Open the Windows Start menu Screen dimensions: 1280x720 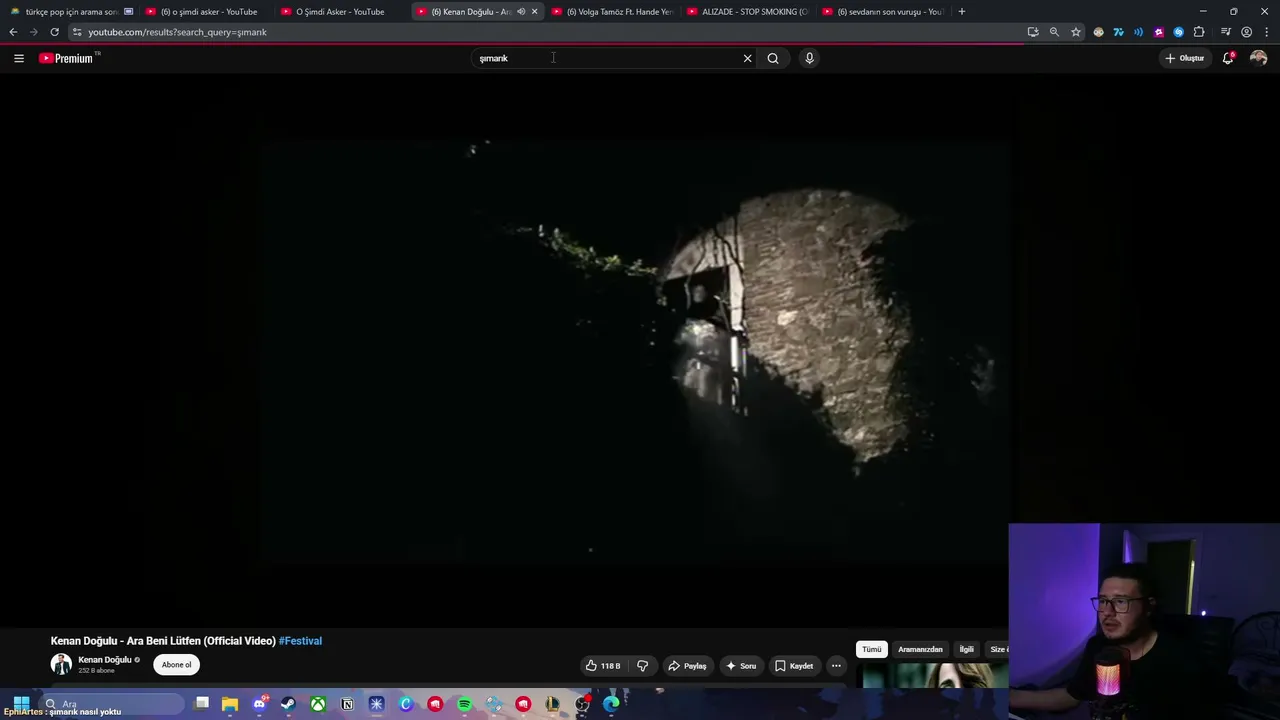coord(20,704)
